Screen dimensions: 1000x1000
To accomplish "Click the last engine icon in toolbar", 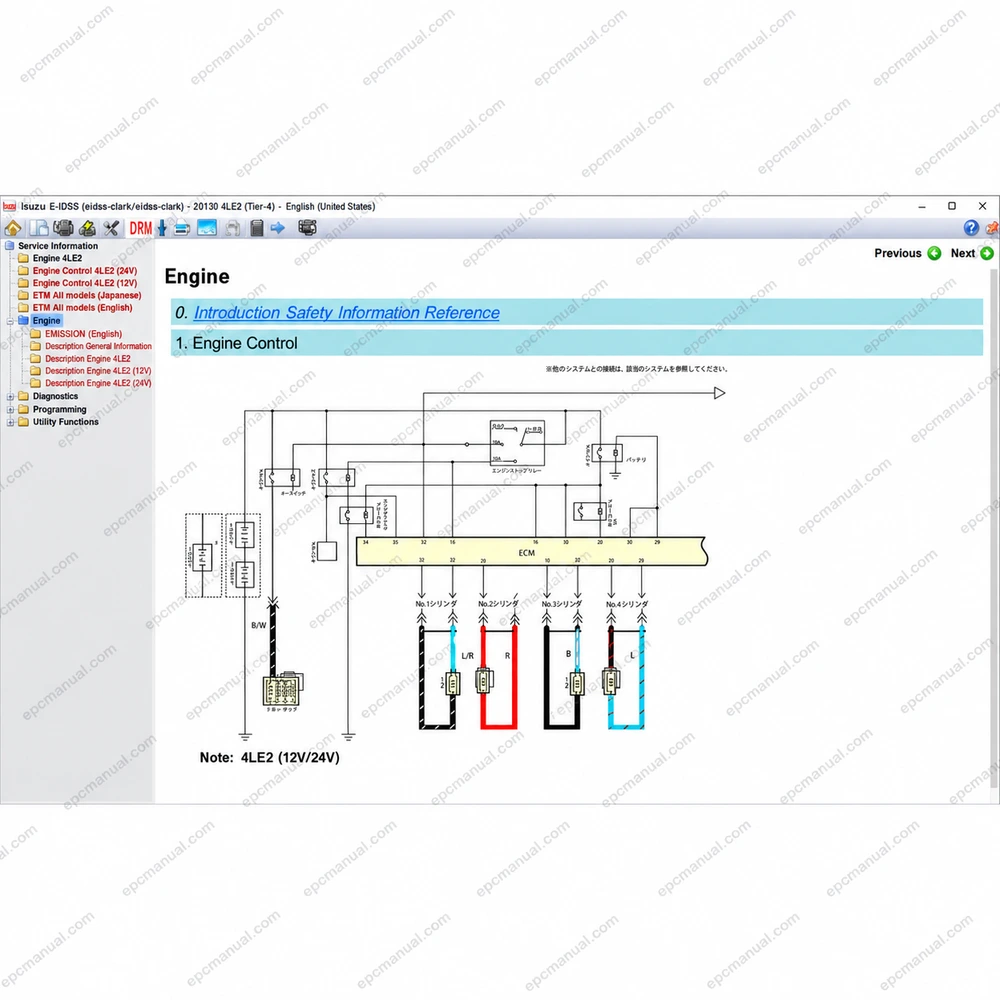I will point(307,227).
